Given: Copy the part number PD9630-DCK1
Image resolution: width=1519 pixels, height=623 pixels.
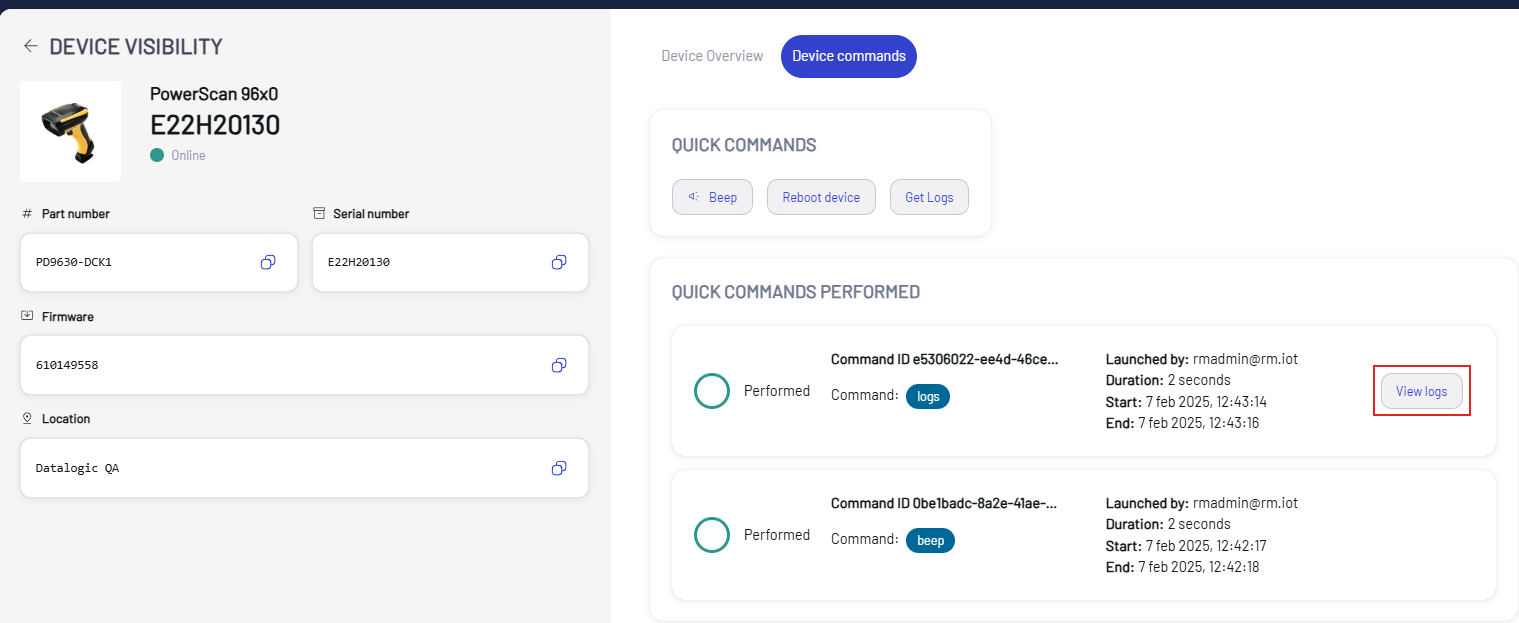Looking at the screenshot, I should (267, 262).
